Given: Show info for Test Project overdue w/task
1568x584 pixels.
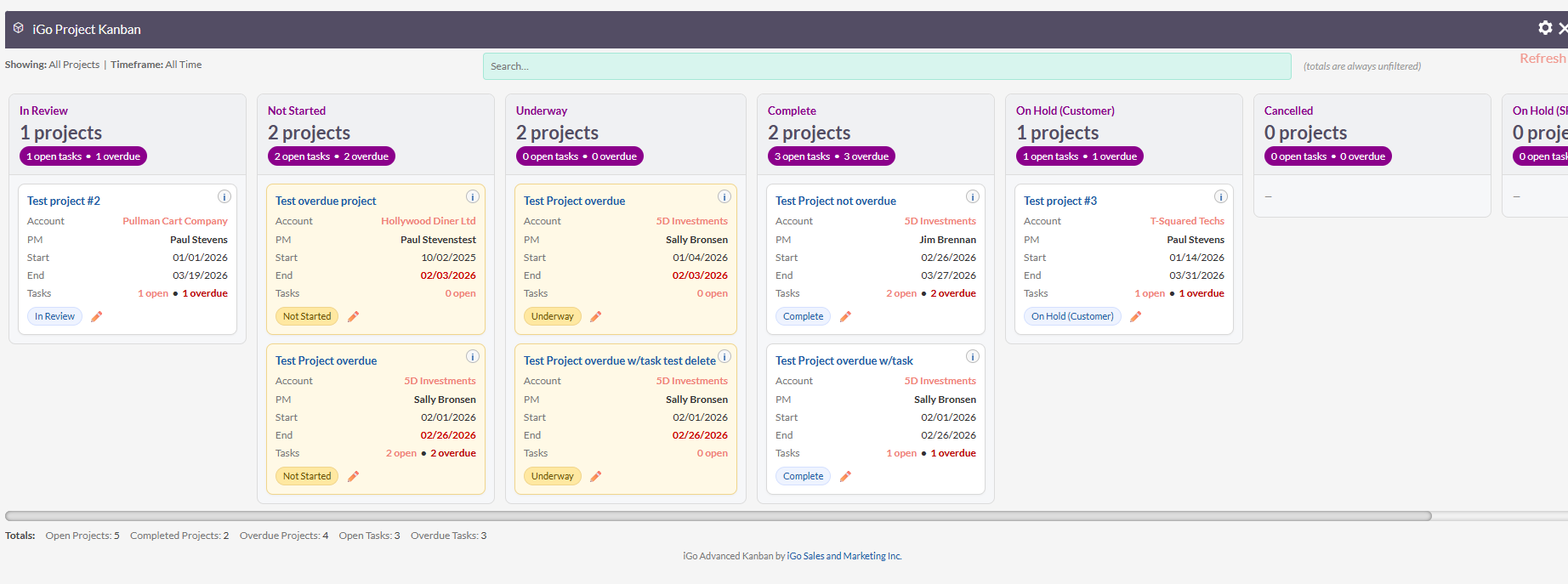Looking at the screenshot, I should click(x=973, y=356).
